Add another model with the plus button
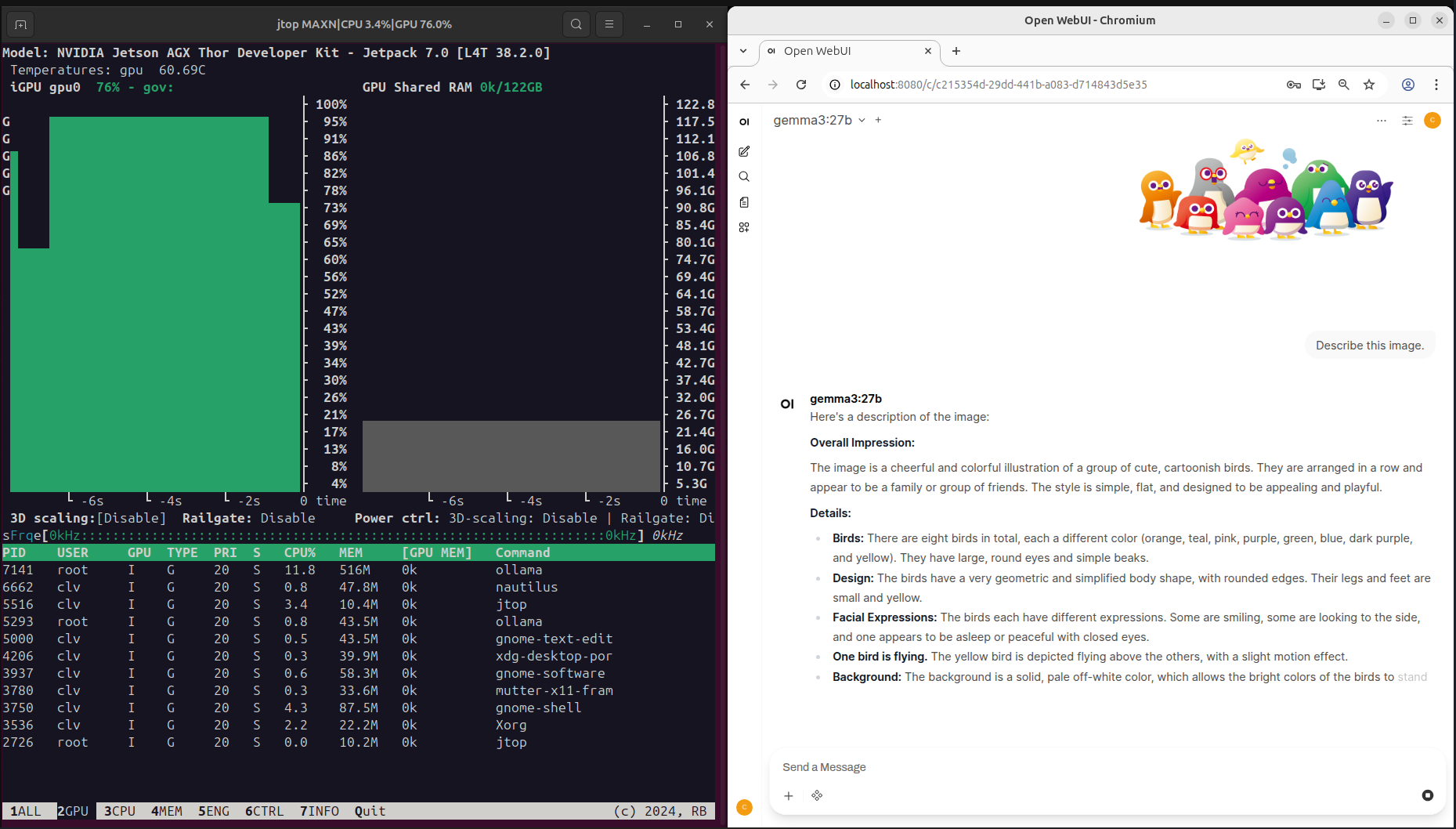 coord(878,121)
